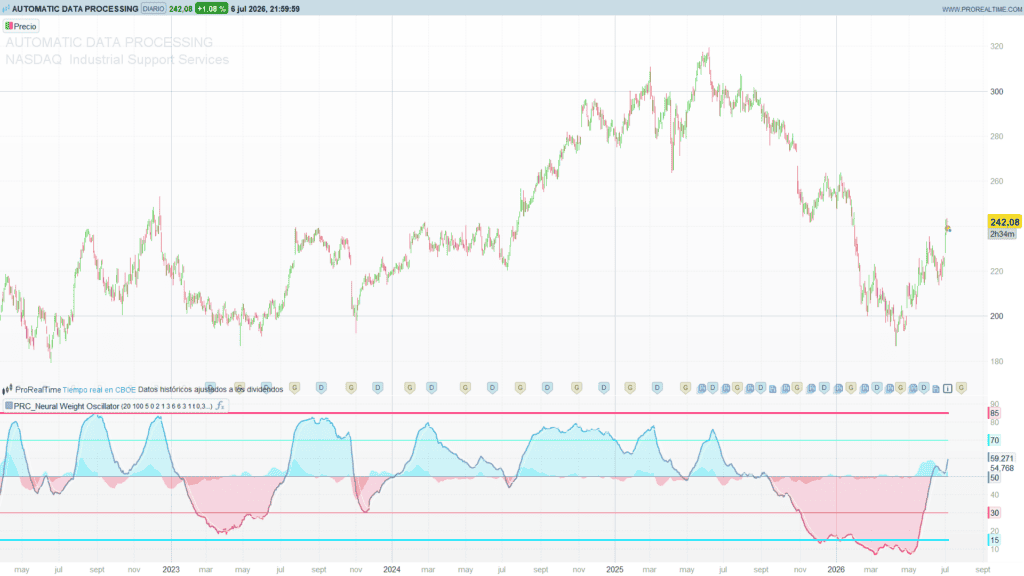
Task: Click the green Precio legend icon
Action: [x=9, y=26]
